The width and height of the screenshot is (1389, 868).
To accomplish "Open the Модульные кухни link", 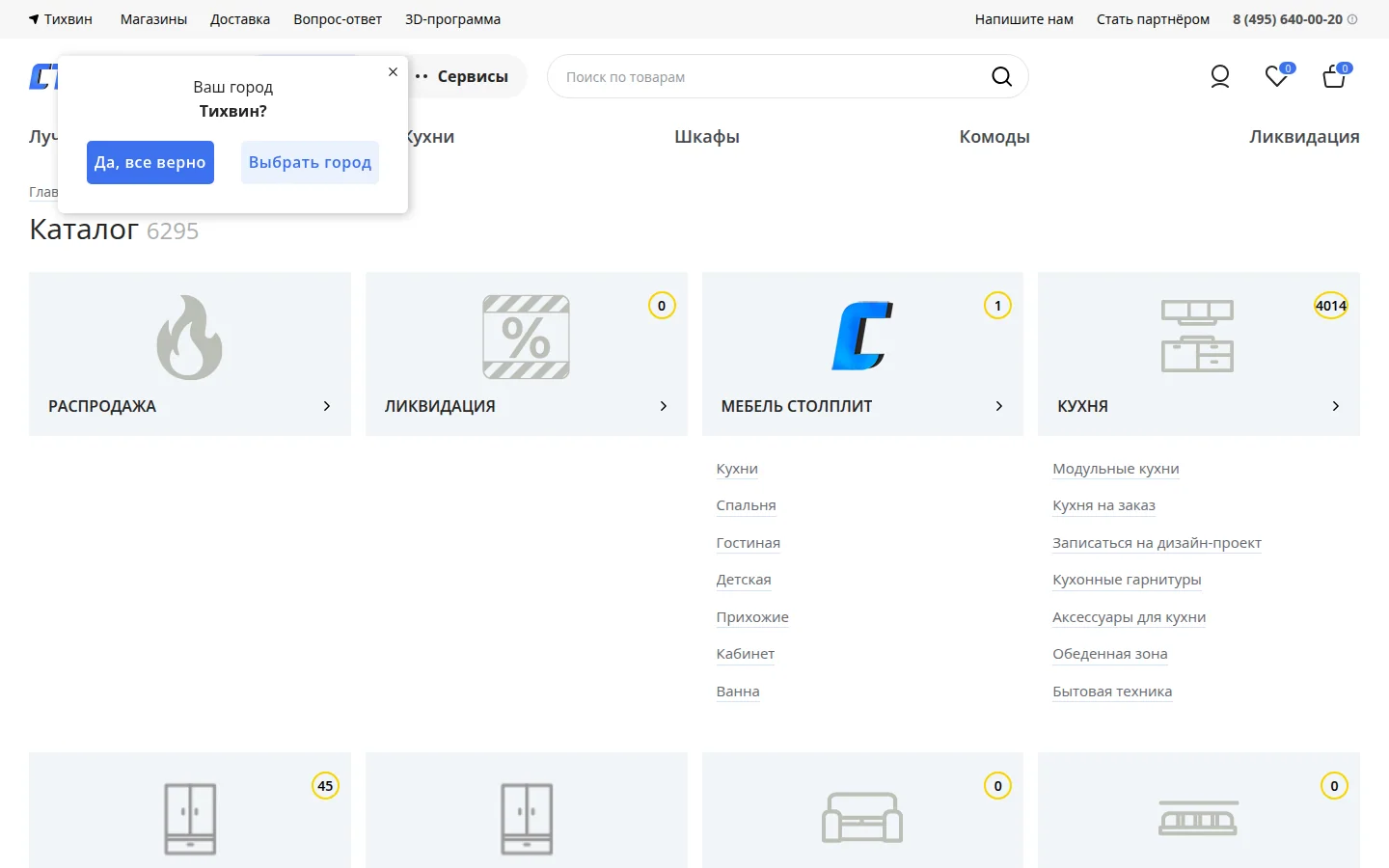I will point(1116,469).
